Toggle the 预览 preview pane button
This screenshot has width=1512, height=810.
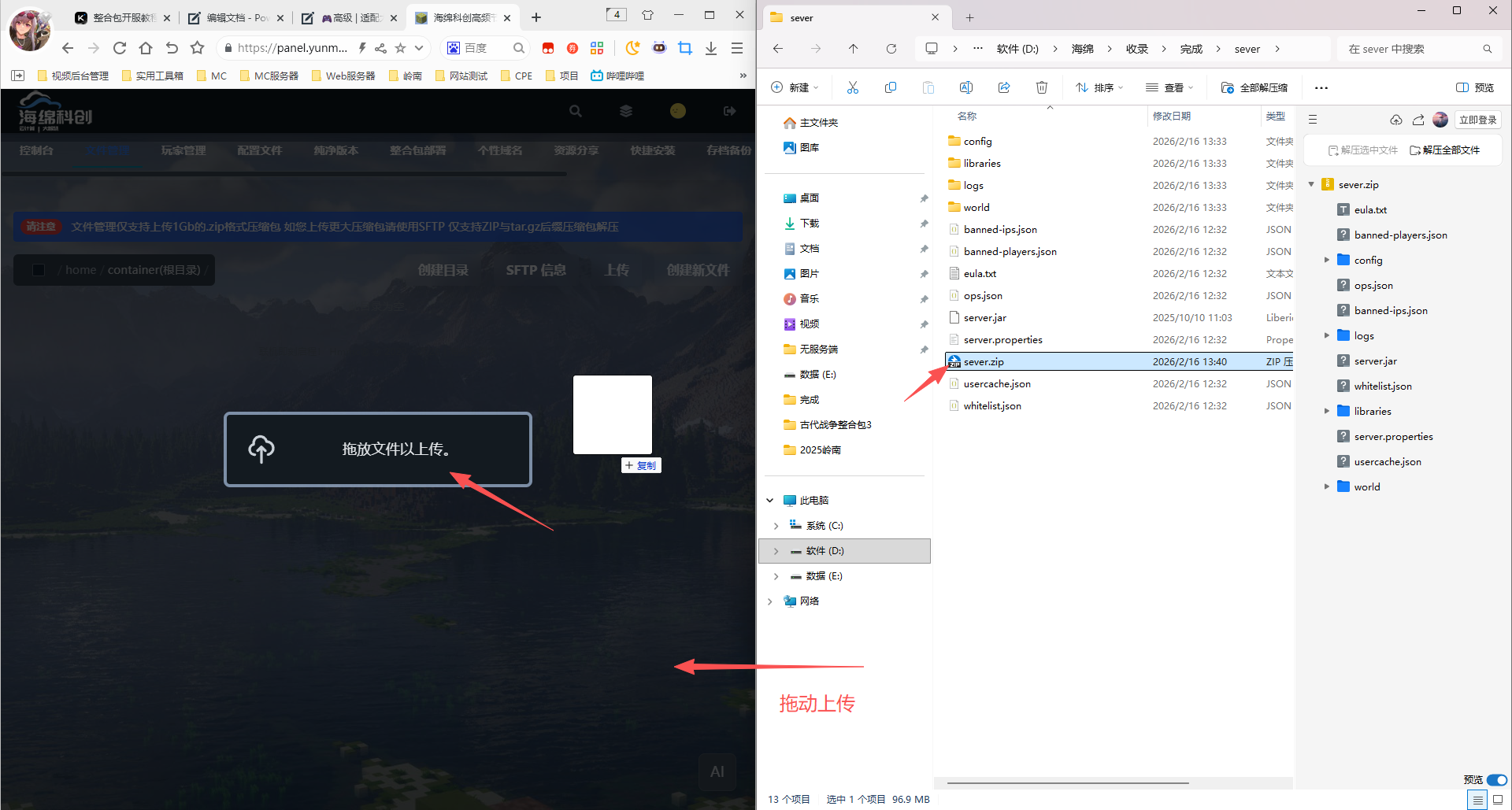(x=1475, y=87)
